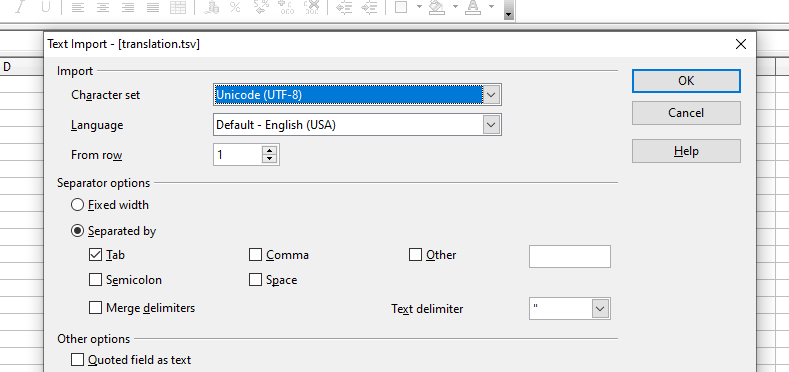Enable the Comma separator checkbox
Image resolution: width=789 pixels, height=372 pixels.
(x=256, y=255)
